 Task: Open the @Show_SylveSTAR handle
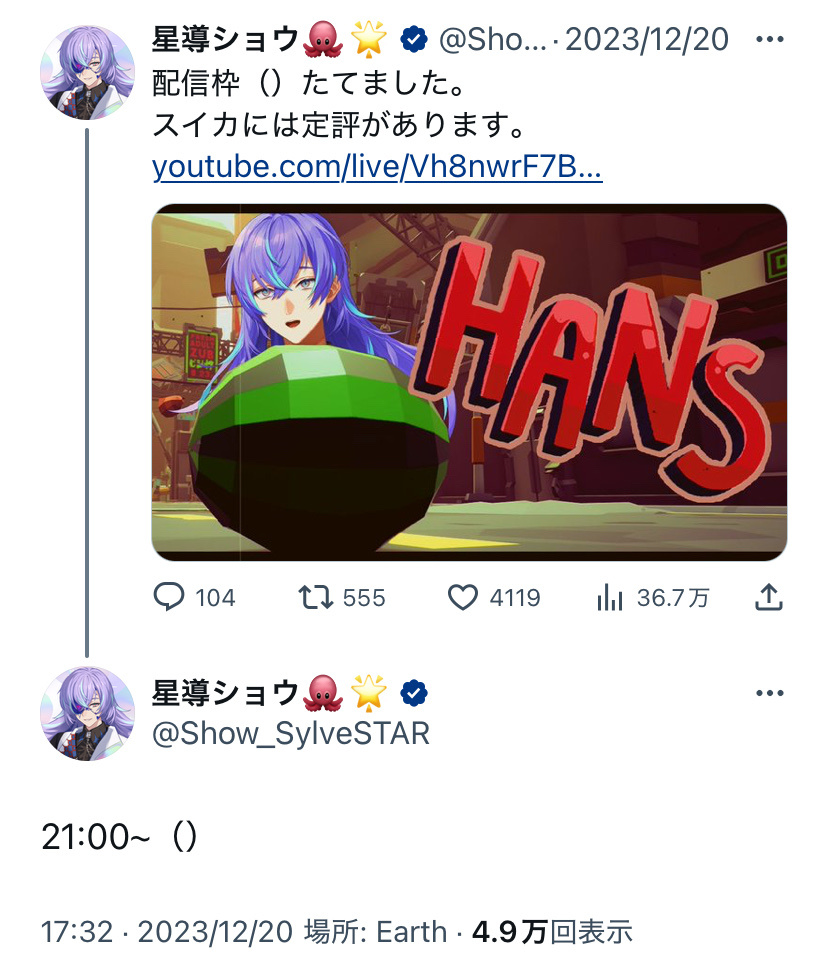click(291, 734)
